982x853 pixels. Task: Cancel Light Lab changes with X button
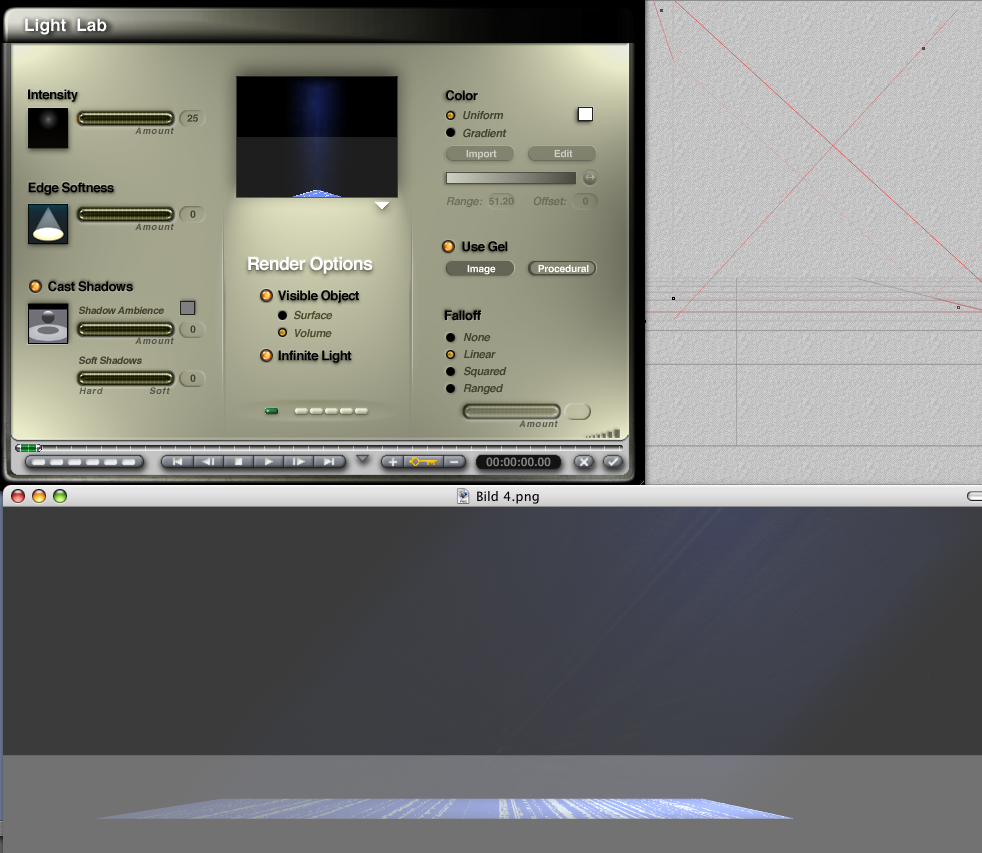click(584, 462)
